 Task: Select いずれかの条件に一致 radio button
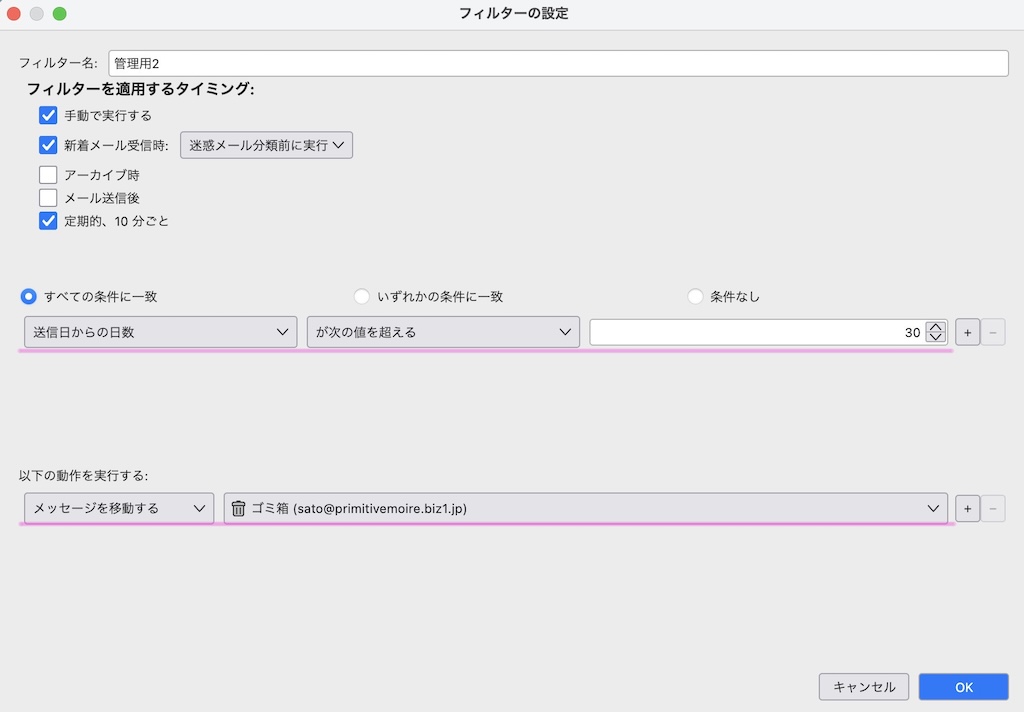362,296
